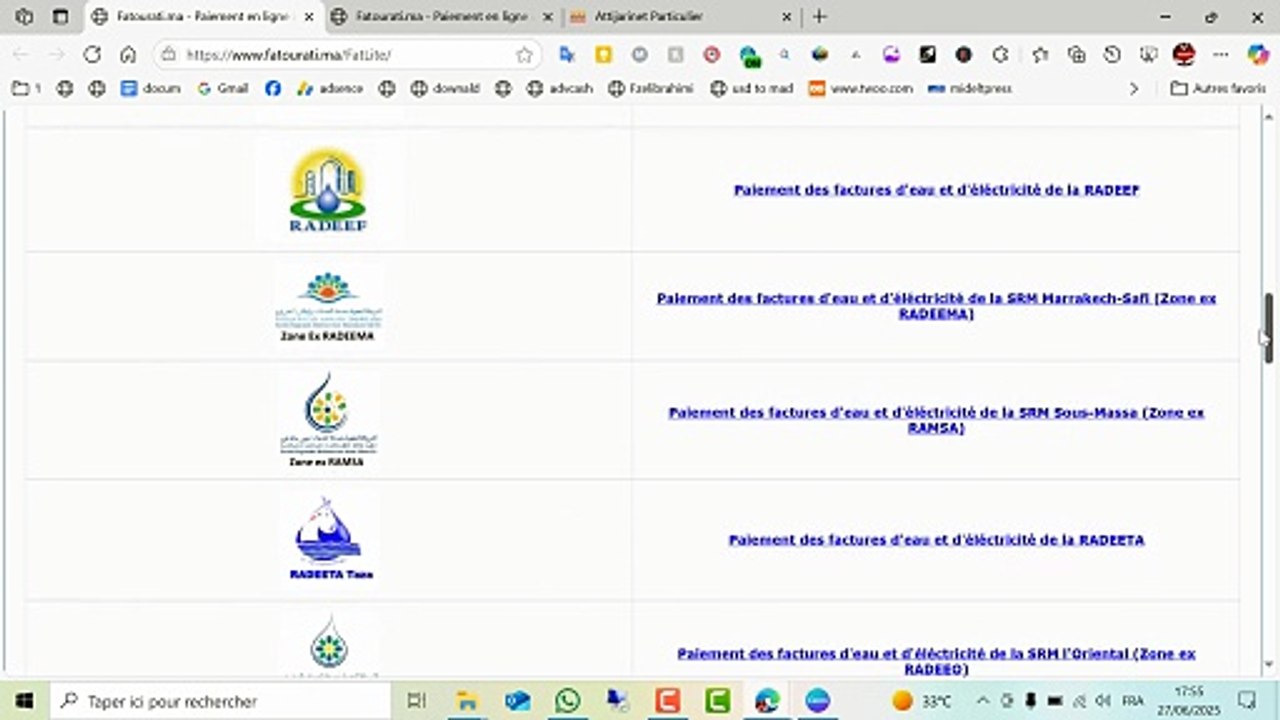Close the second Fatourati.ma tab
This screenshot has width=1280, height=720.
(547, 17)
